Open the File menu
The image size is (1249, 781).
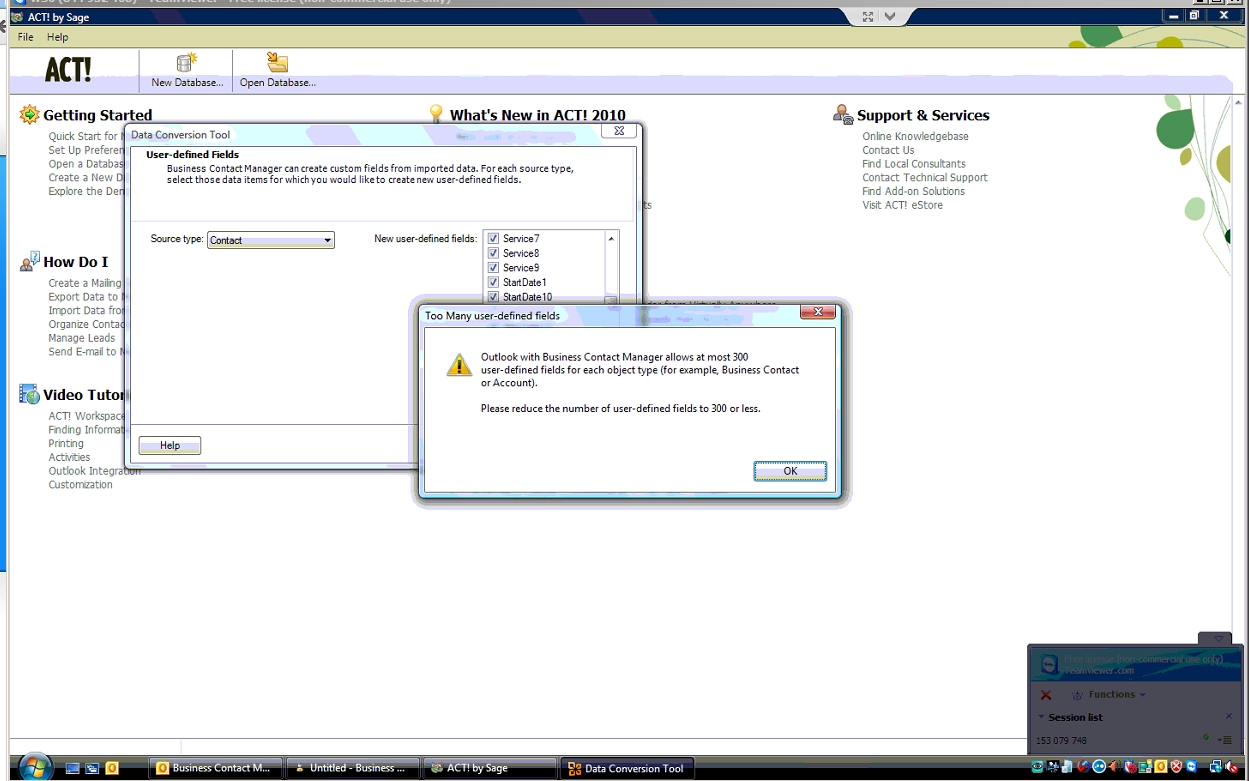click(26, 37)
